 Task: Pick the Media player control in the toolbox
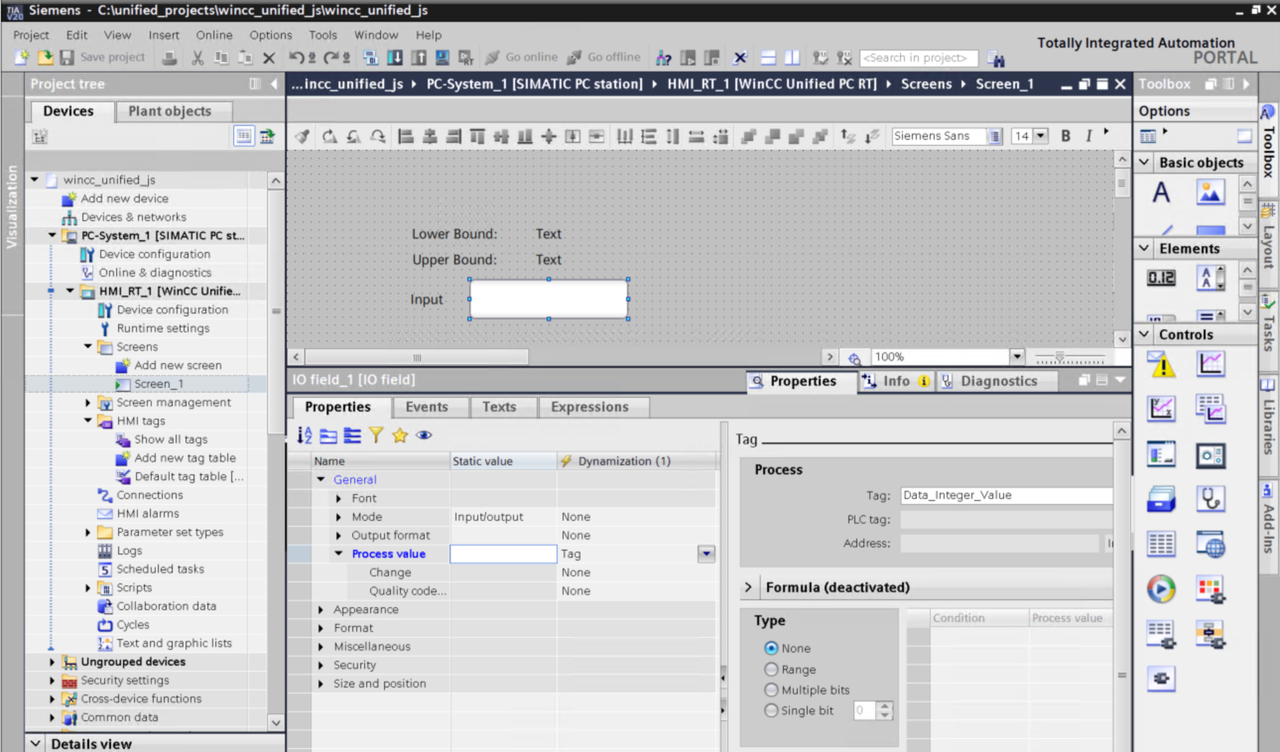coord(1161,589)
